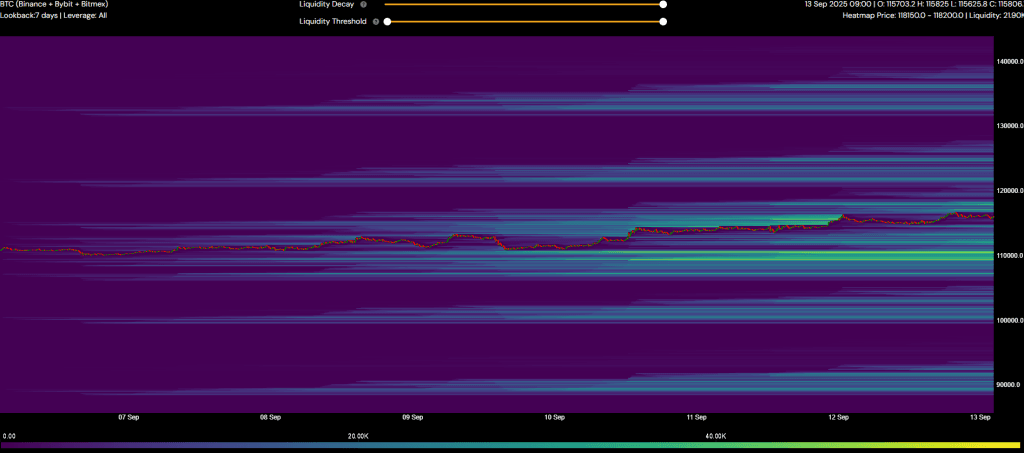Click the Liquidity Threshold info icon

(x=375, y=21)
